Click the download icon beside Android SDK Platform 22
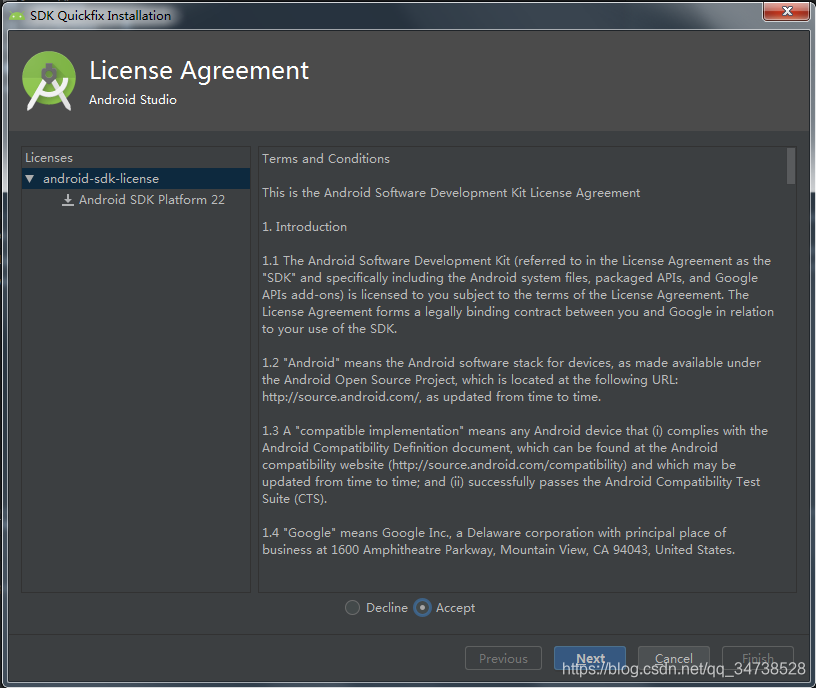 pyautogui.click(x=68, y=200)
